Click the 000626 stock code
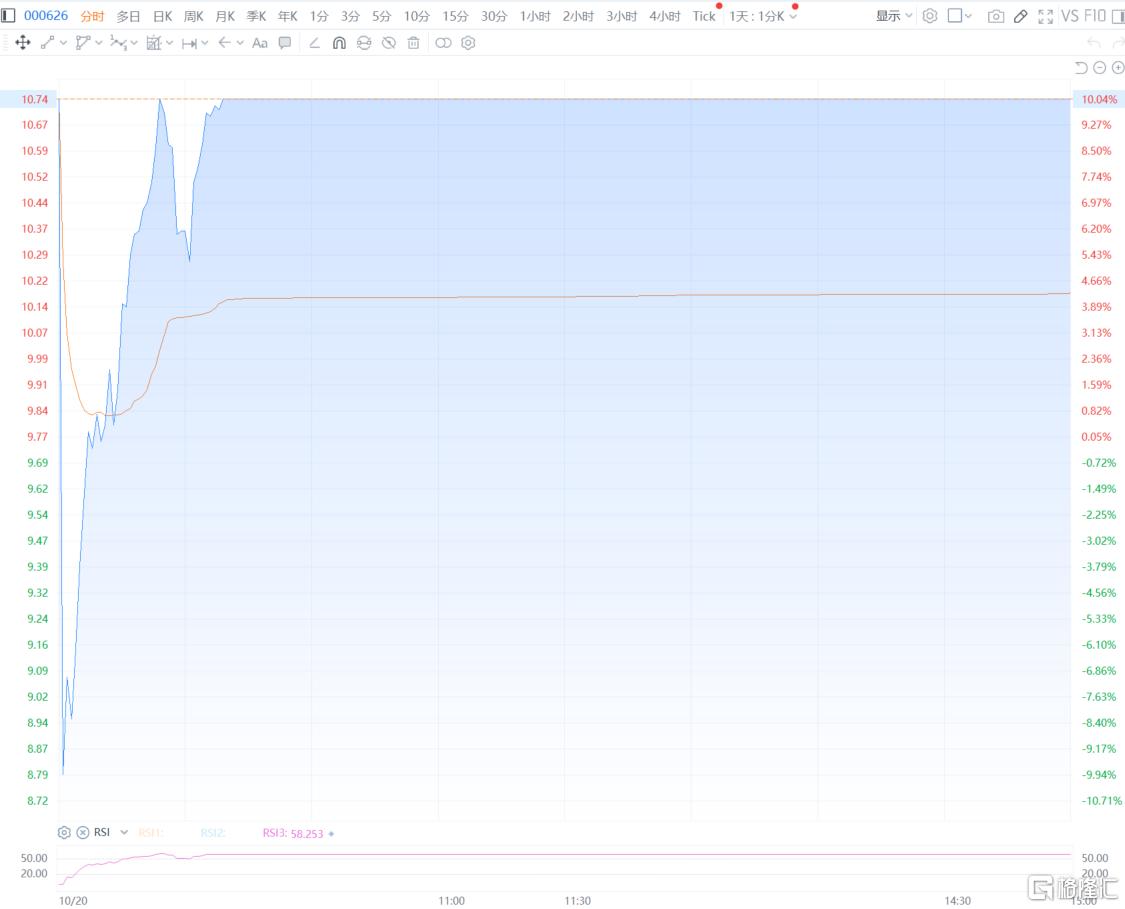The image size is (1125, 909). point(46,16)
